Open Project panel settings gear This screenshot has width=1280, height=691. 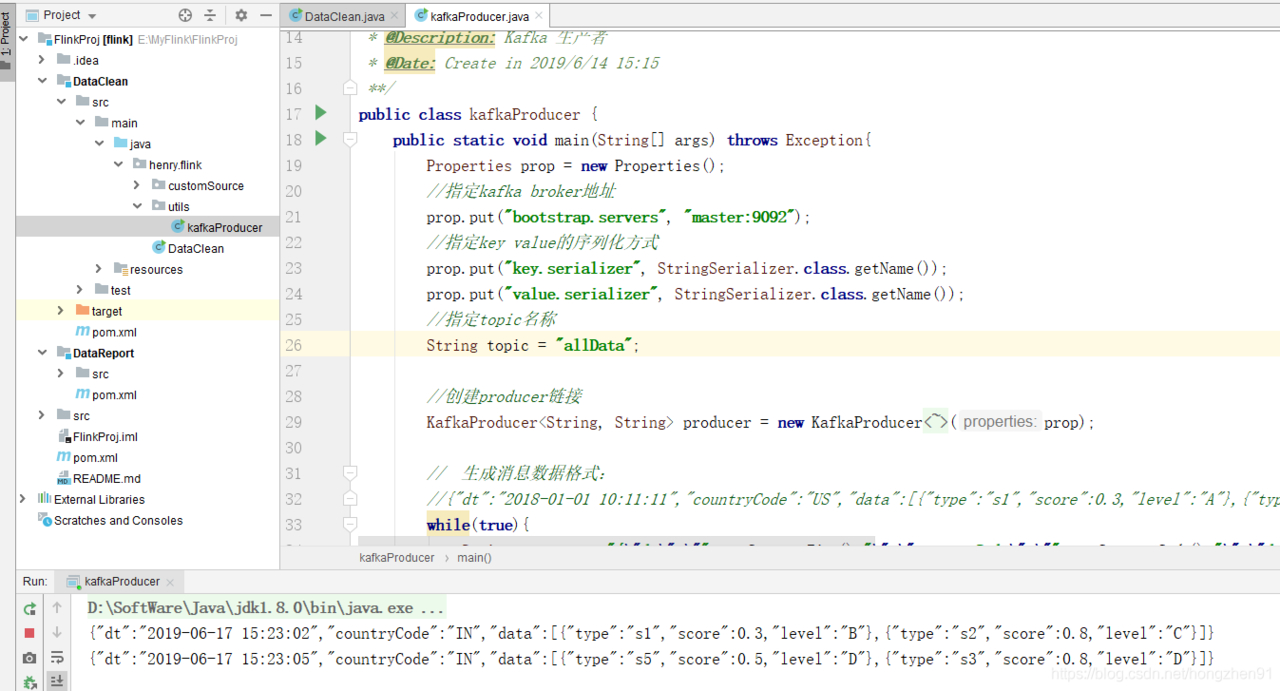click(241, 15)
